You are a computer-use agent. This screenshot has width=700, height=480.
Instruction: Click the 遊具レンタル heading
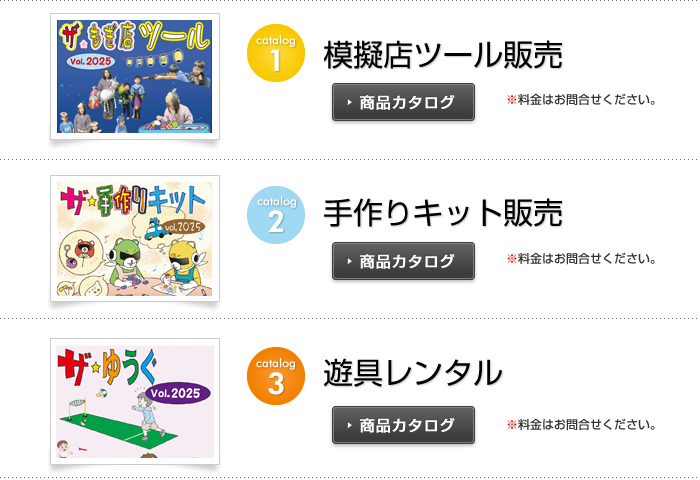click(412, 372)
